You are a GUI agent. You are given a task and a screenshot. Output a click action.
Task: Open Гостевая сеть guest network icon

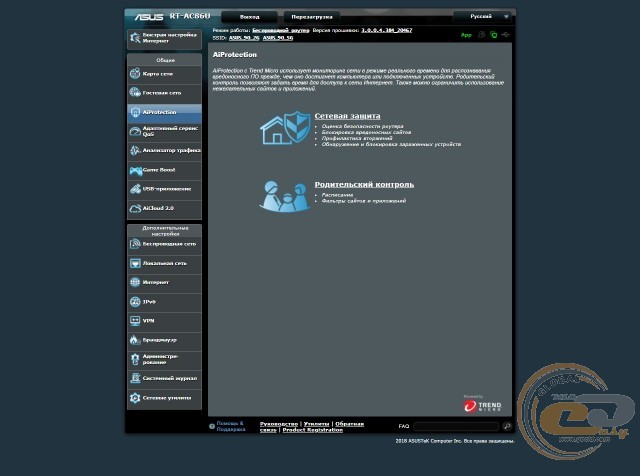coord(135,93)
